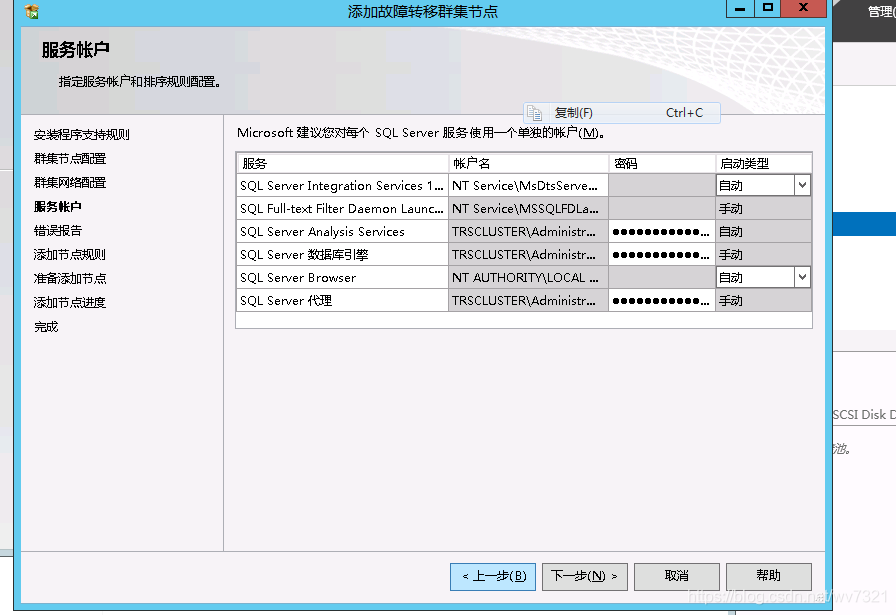
Task: Go back with 上一步(B) button
Action: pos(493,576)
